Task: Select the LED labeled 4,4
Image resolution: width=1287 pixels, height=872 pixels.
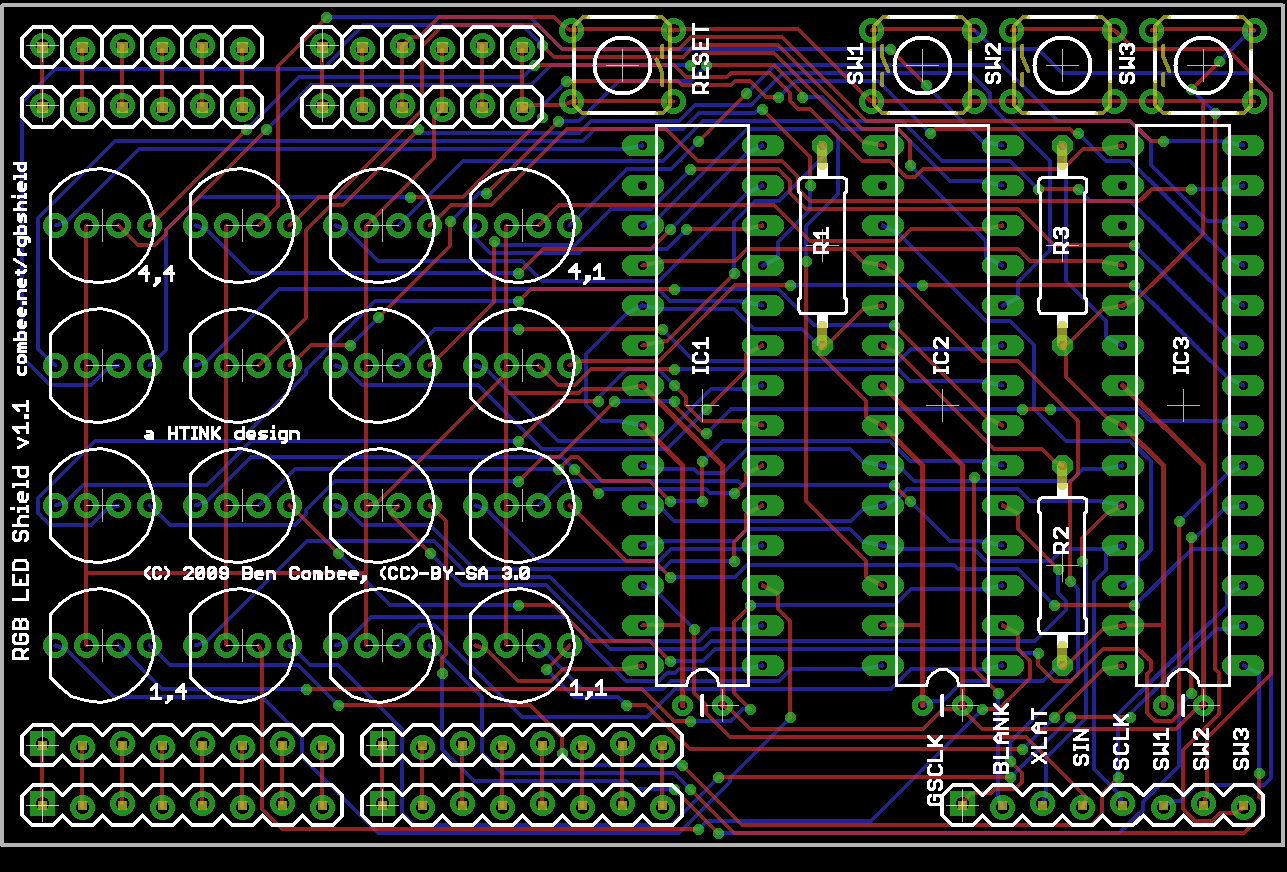Action: [100, 225]
